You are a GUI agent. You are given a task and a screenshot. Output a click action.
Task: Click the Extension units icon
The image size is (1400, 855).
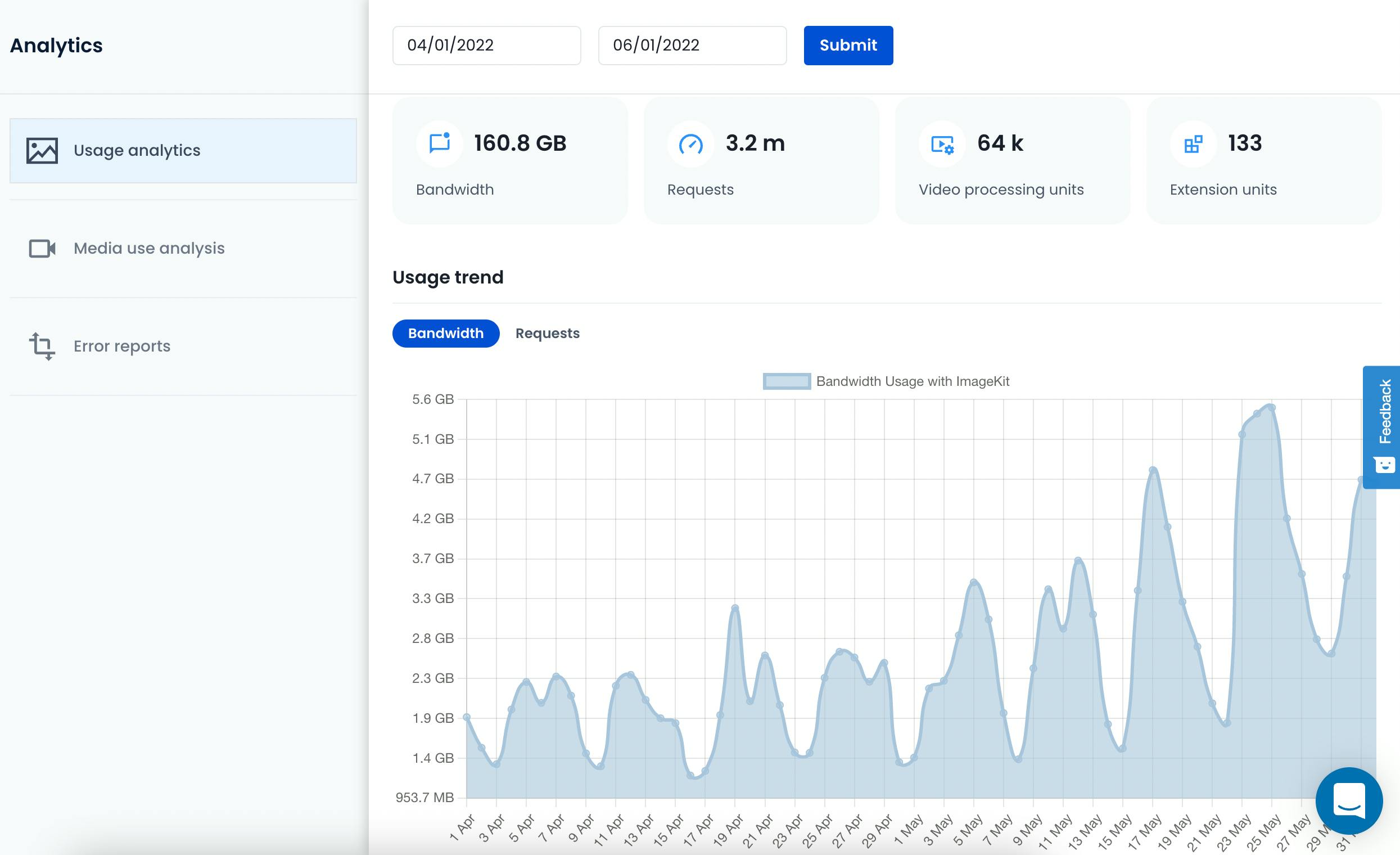tap(1193, 144)
